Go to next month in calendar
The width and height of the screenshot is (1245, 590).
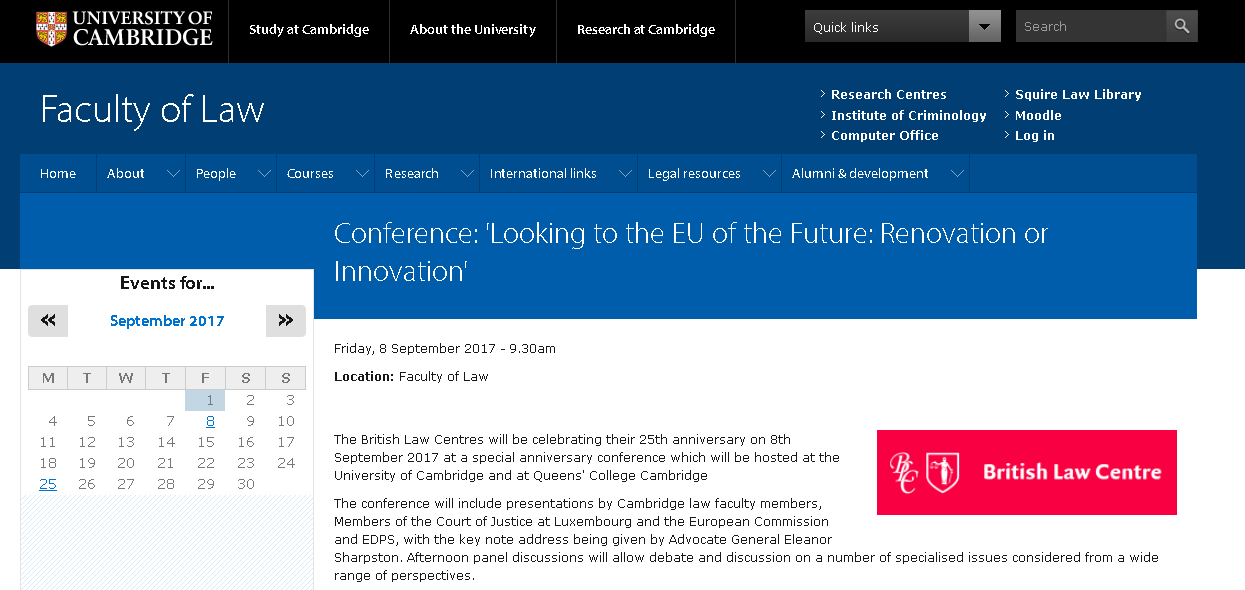(286, 321)
